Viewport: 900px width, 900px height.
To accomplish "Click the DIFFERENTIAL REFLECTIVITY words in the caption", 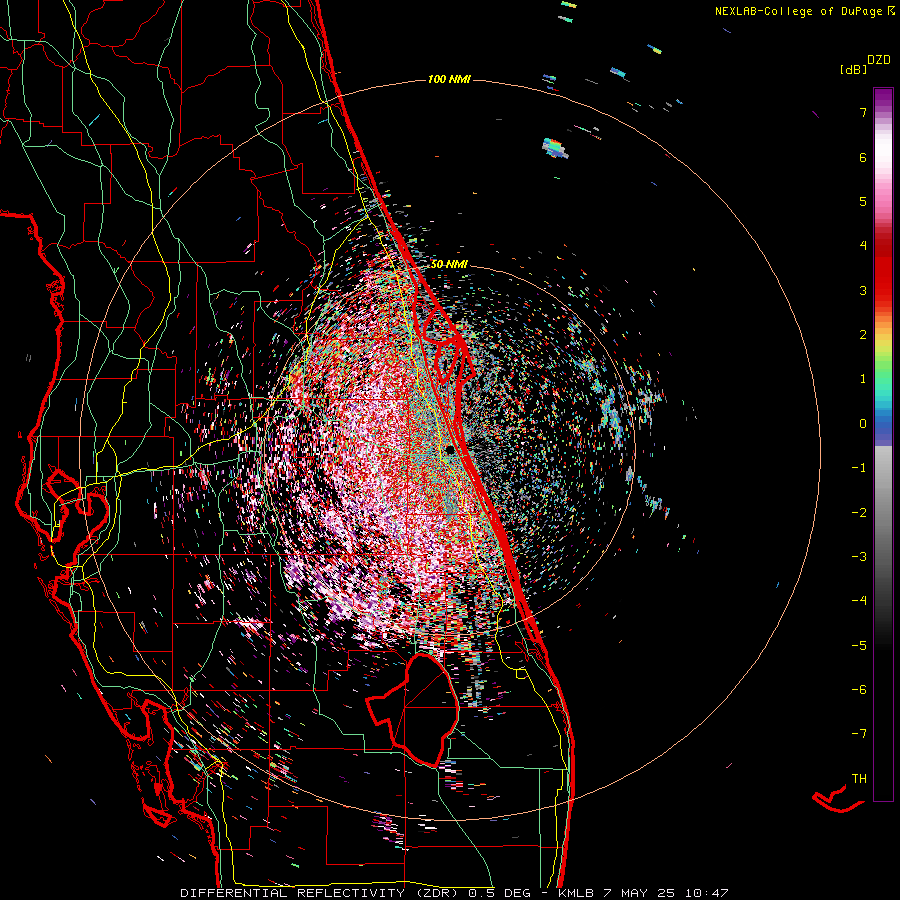I will pyautogui.click(x=293, y=893).
